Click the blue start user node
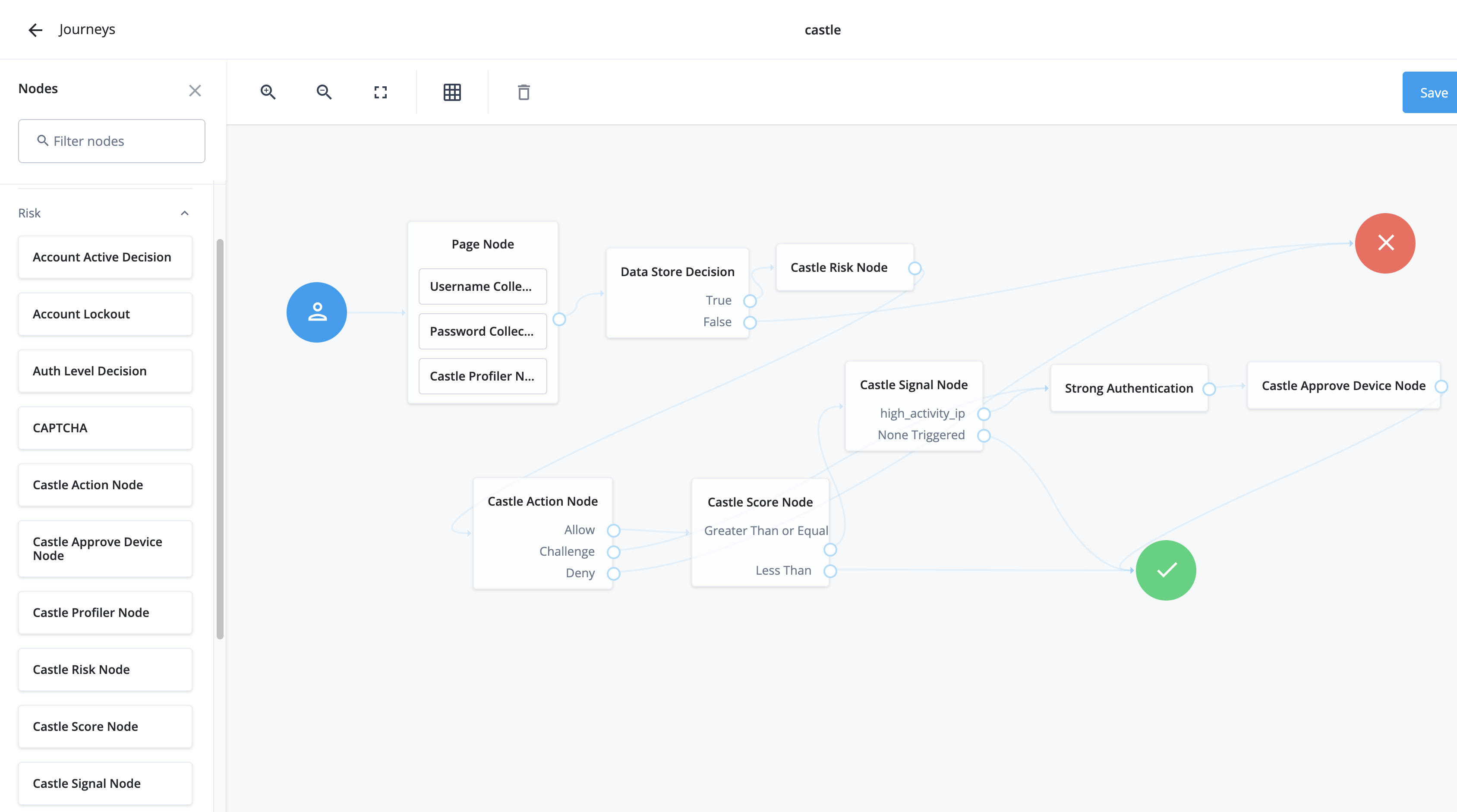 (x=317, y=312)
